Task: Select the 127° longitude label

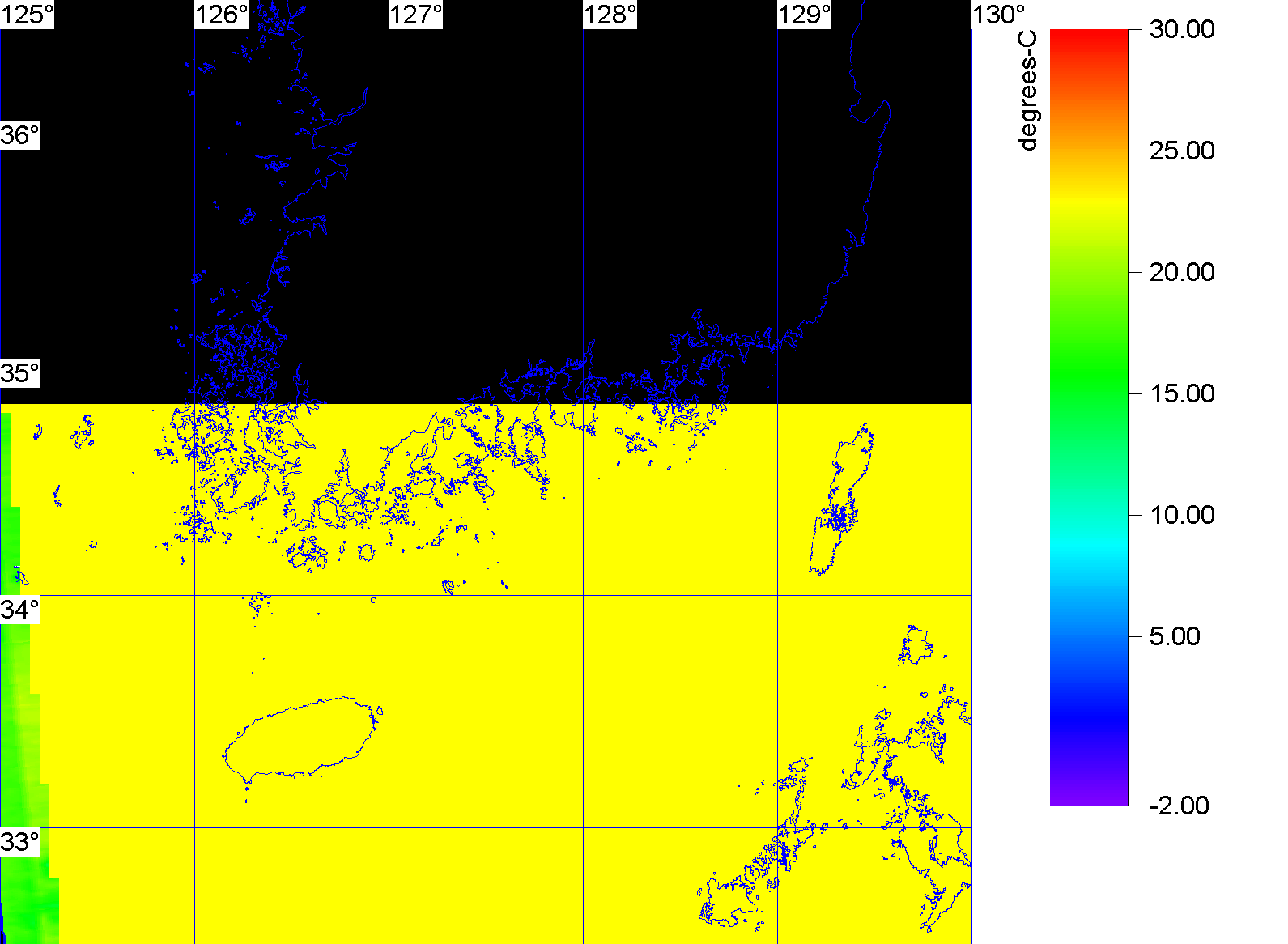Action: (416, 15)
